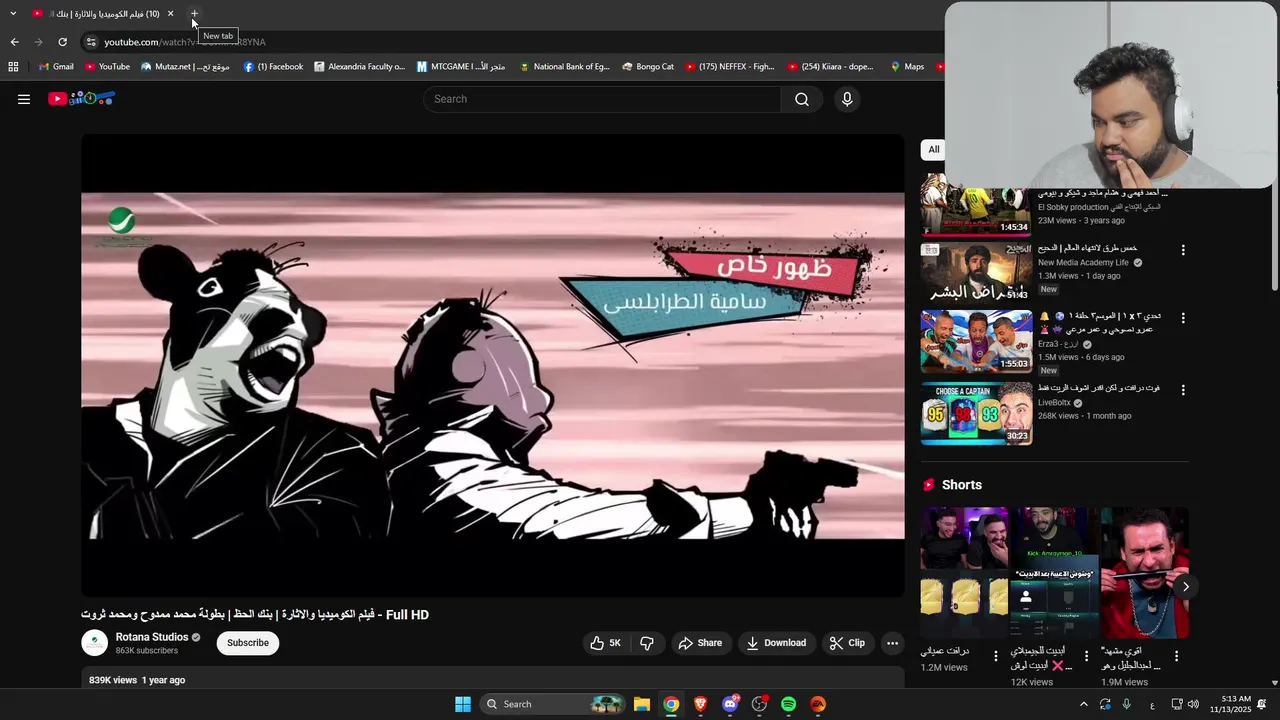Open the Rotana Studios channel name
Viewport: 1280px width, 720px height.
(x=152, y=637)
